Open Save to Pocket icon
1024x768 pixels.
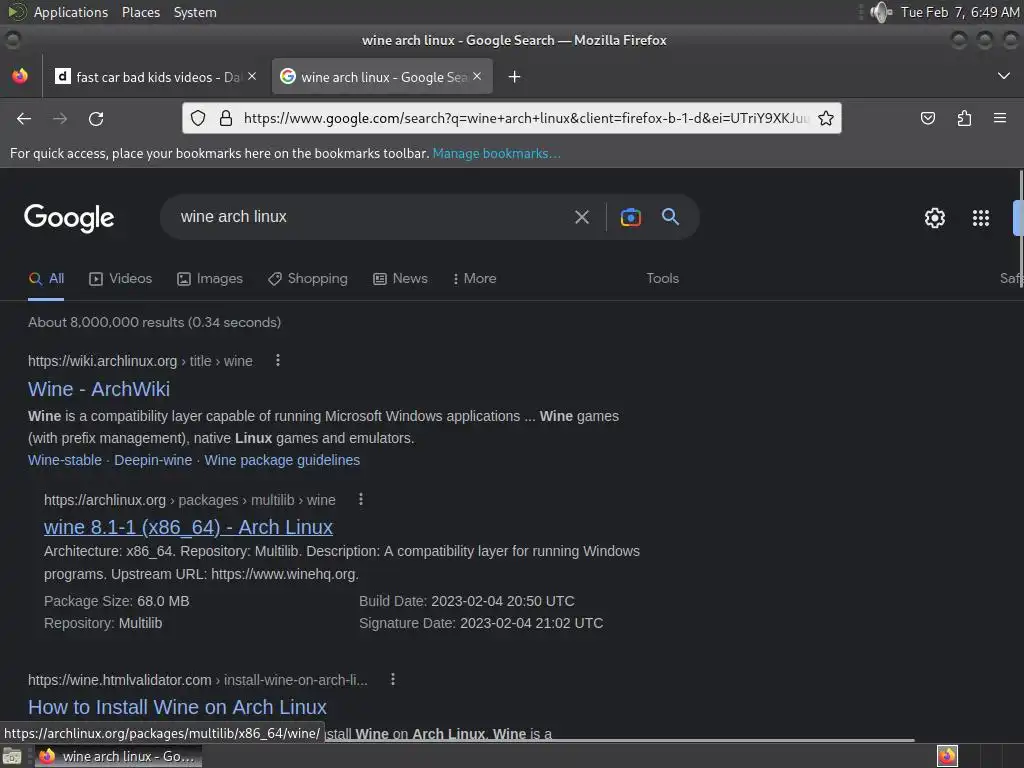coord(927,118)
